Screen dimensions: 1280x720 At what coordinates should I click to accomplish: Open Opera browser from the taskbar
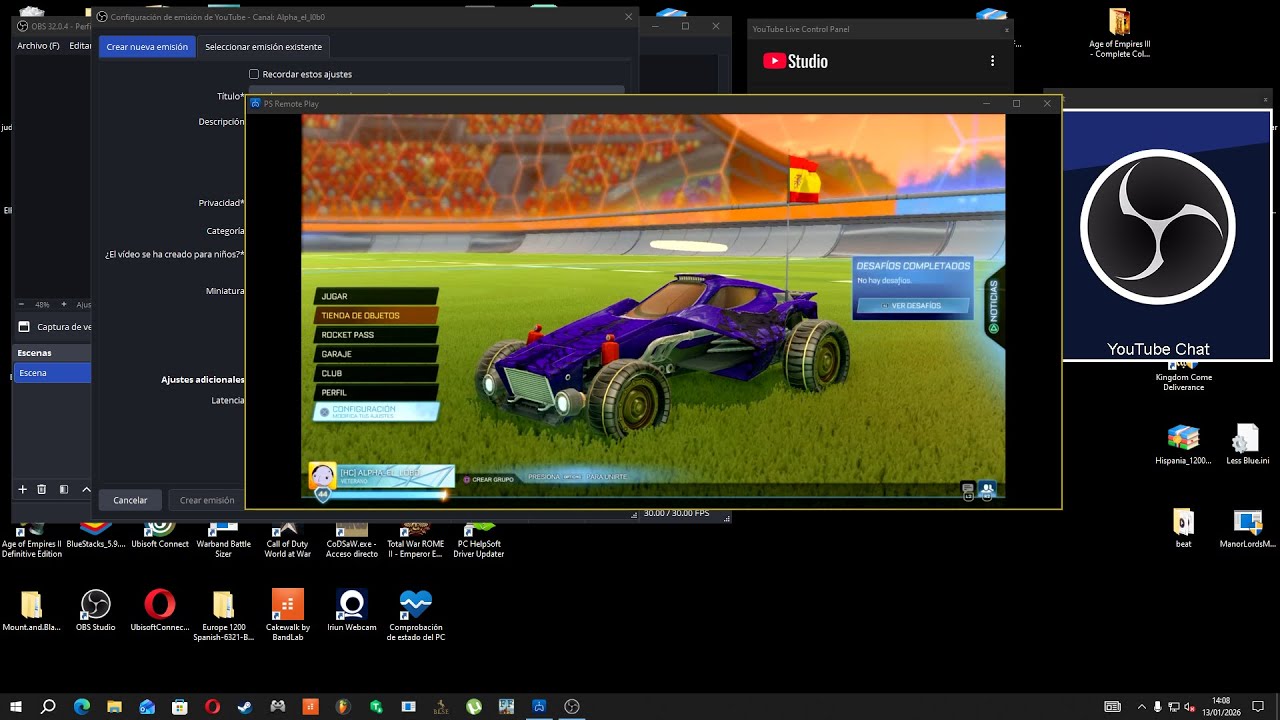point(212,706)
